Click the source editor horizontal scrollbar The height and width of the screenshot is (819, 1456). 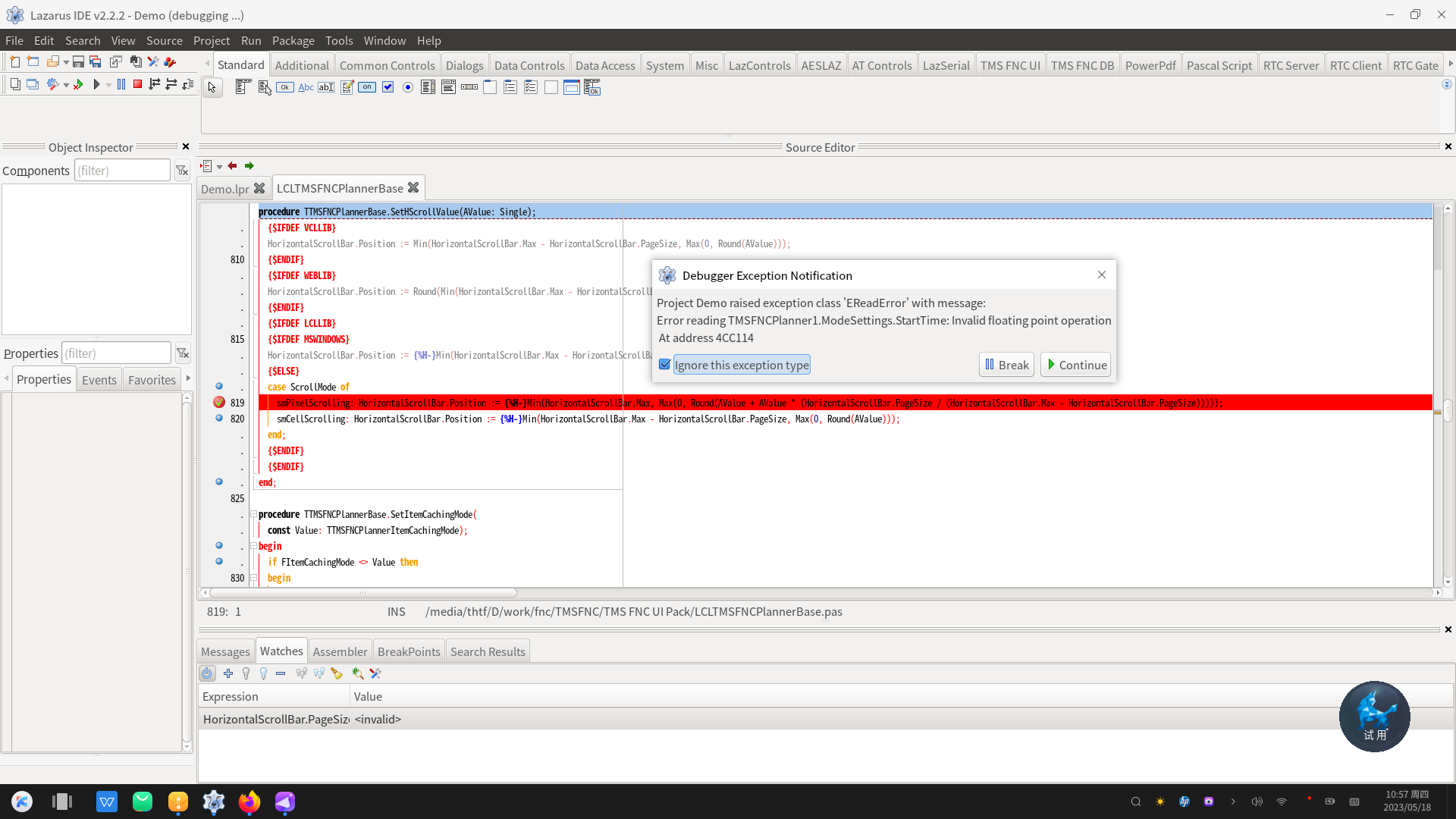(x=362, y=592)
